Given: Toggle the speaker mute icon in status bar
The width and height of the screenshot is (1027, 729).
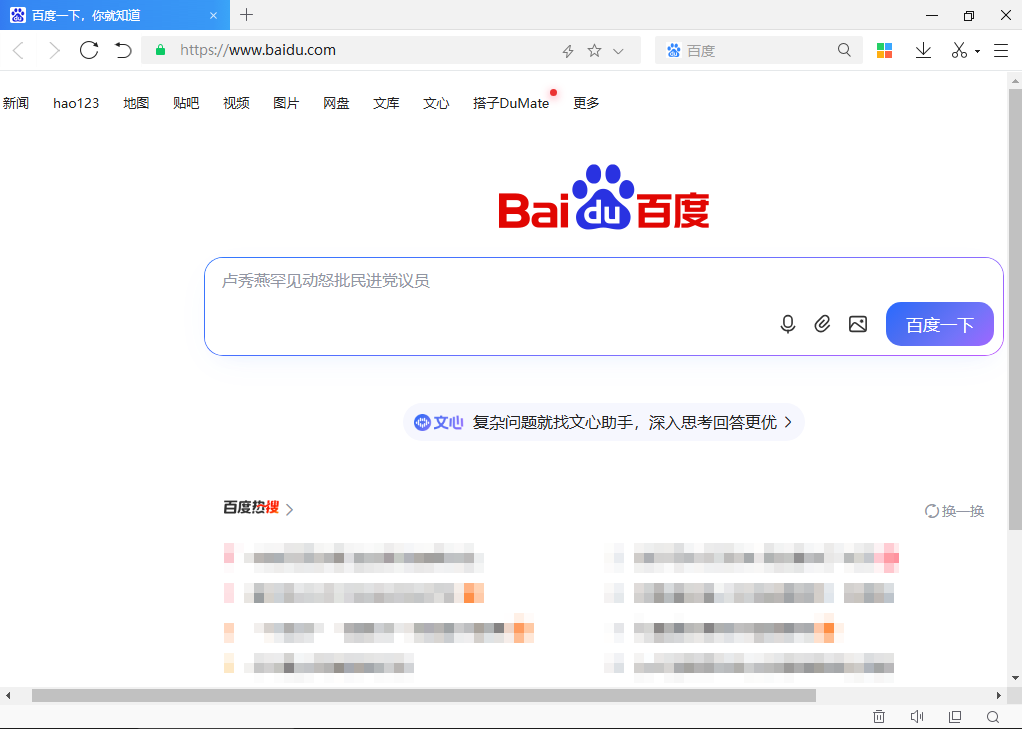Looking at the screenshot, I should [917, 717].
